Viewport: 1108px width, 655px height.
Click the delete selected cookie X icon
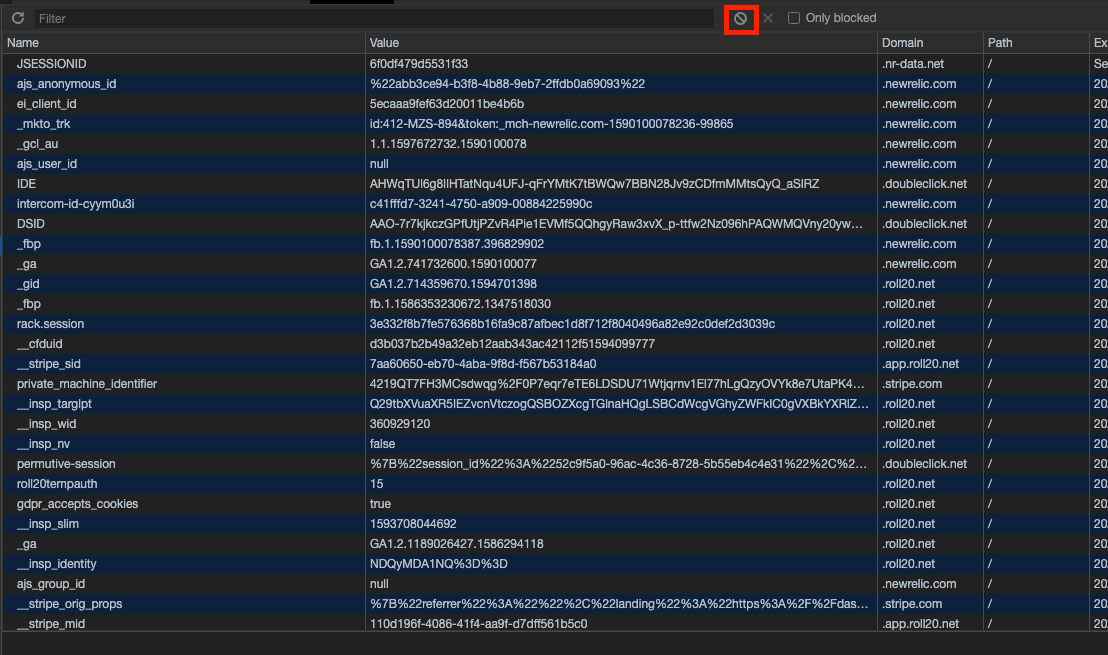[768, 19]
